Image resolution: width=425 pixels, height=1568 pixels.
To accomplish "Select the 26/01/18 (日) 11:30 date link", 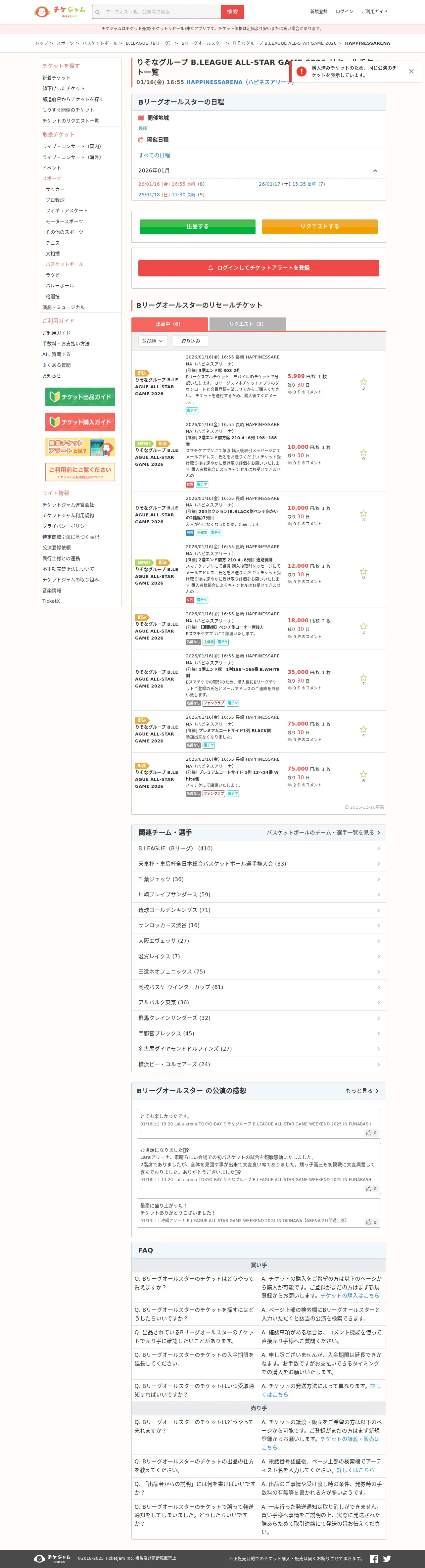I will [167, 195].
